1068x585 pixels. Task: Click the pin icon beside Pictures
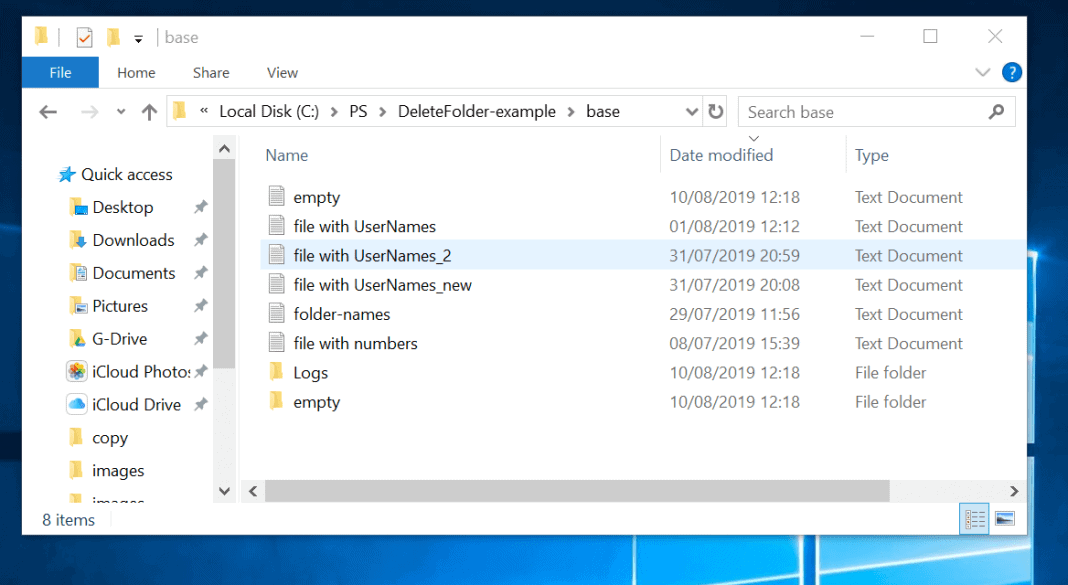pos(200,305)
